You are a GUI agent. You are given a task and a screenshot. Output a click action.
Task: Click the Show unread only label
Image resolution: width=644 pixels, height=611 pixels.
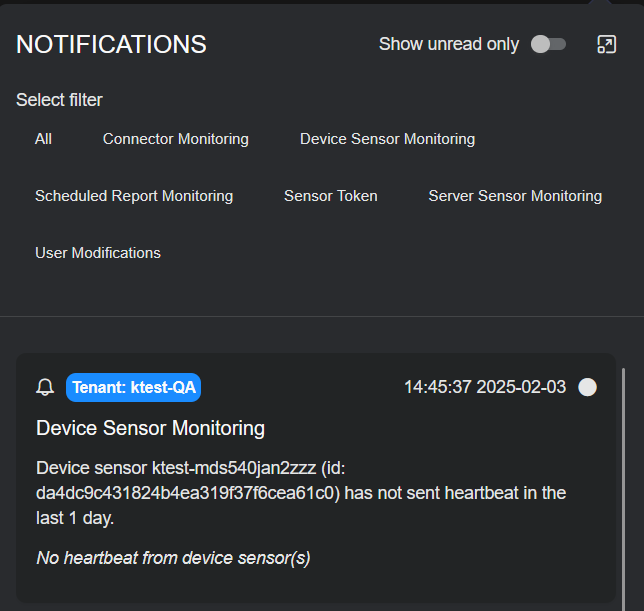(449, 44)
